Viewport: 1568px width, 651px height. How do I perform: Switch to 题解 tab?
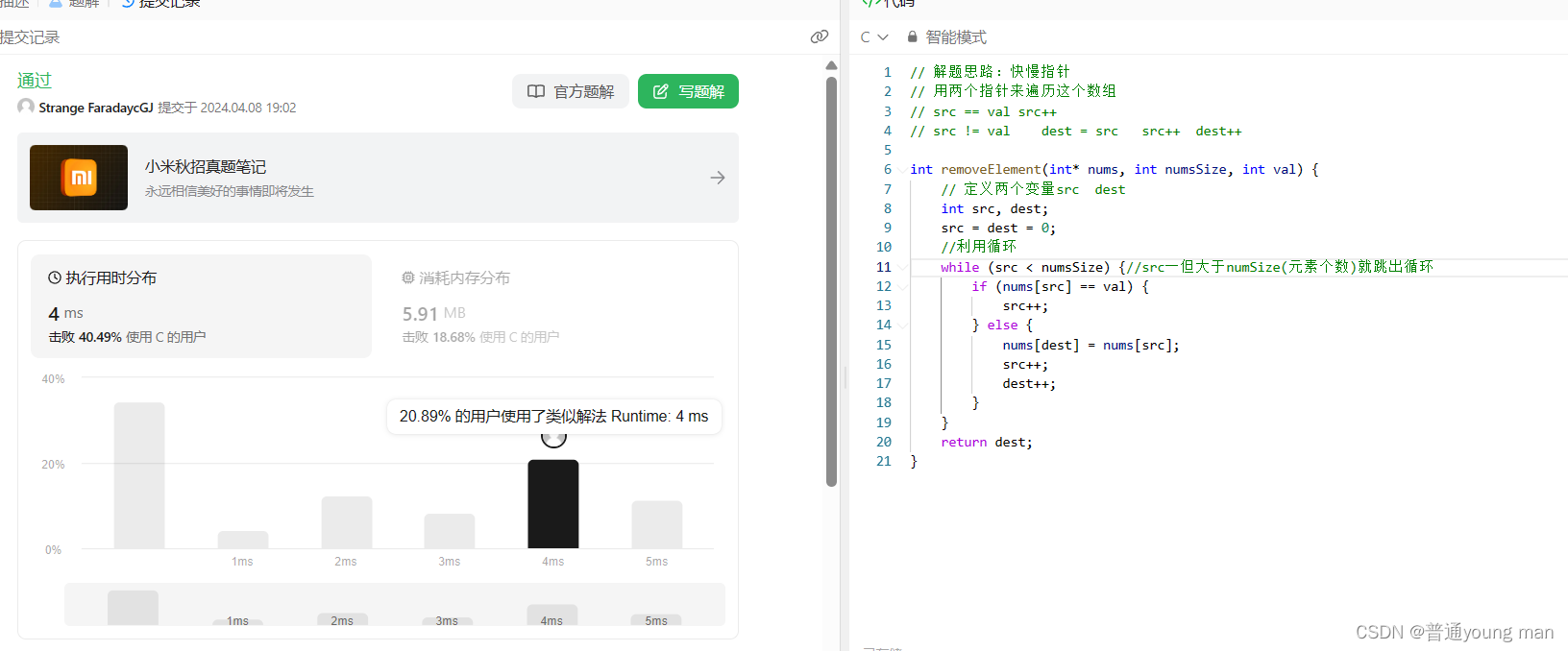coord(75,3)
